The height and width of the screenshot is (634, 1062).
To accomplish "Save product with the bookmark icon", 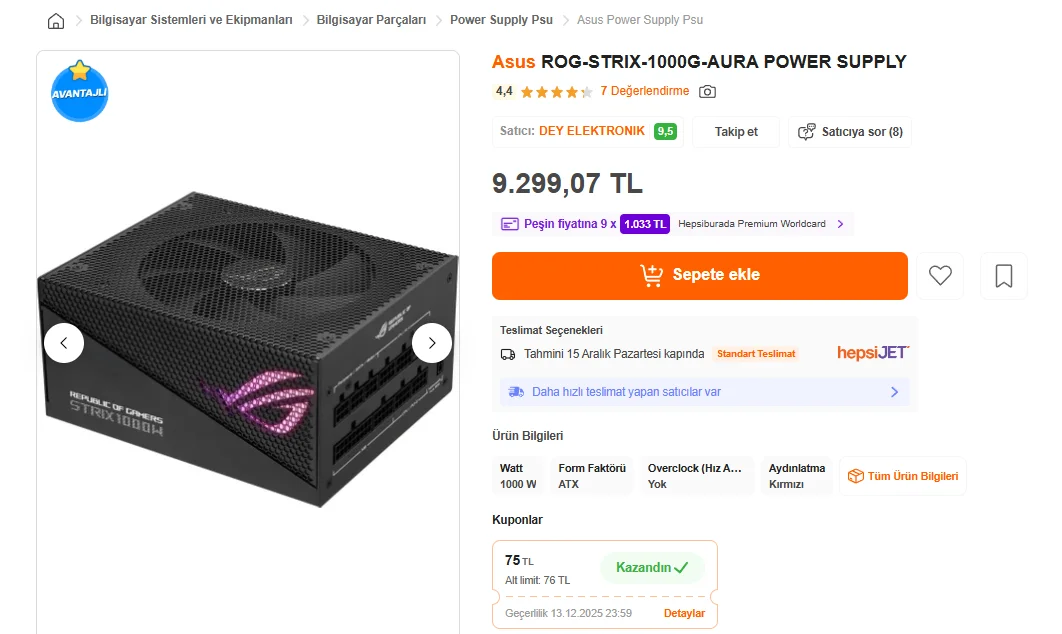I will point(1004,276).
